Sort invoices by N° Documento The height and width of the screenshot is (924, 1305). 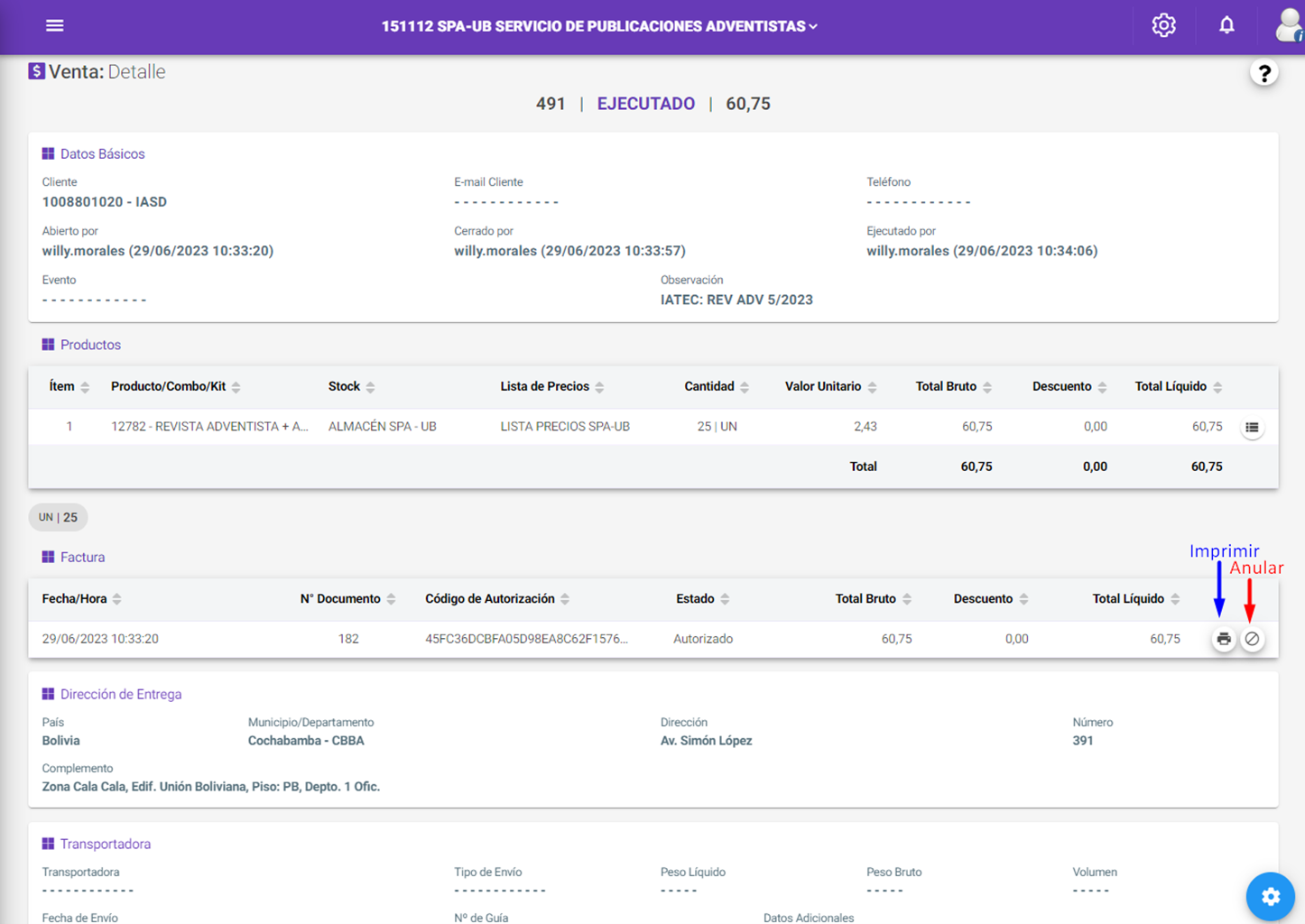348,598
